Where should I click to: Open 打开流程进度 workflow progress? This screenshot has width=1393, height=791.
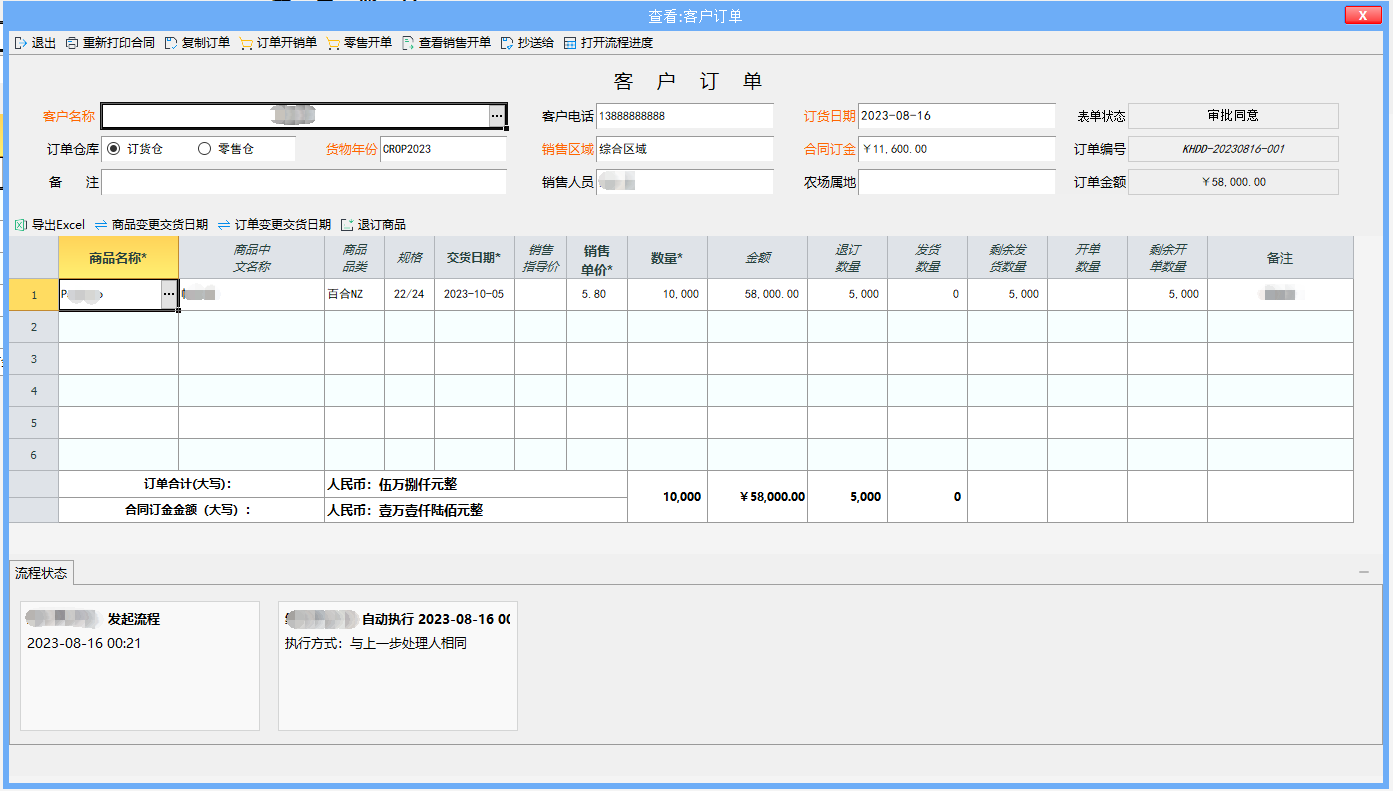coord(608,43)
